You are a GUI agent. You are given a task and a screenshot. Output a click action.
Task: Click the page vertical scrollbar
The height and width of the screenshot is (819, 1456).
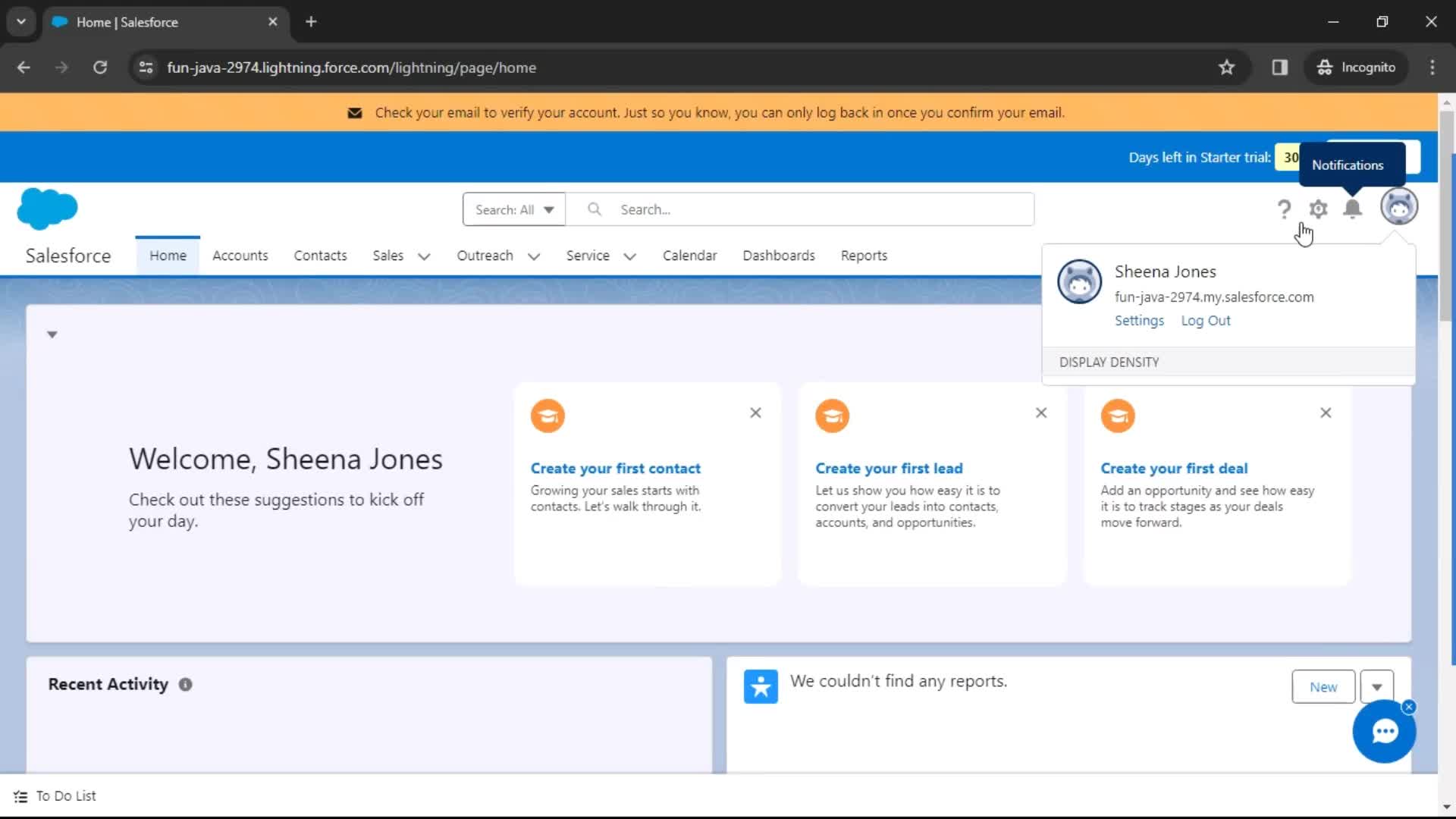(x=1446, y=216)
